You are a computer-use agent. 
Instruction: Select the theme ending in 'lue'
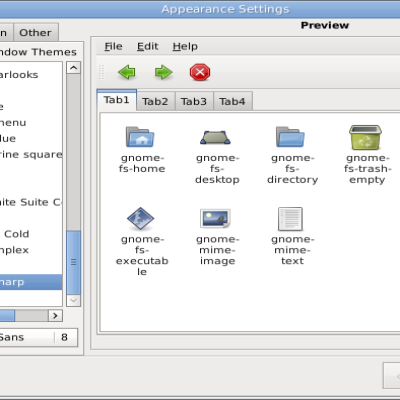pyautogui.click(x=31, y=139)
